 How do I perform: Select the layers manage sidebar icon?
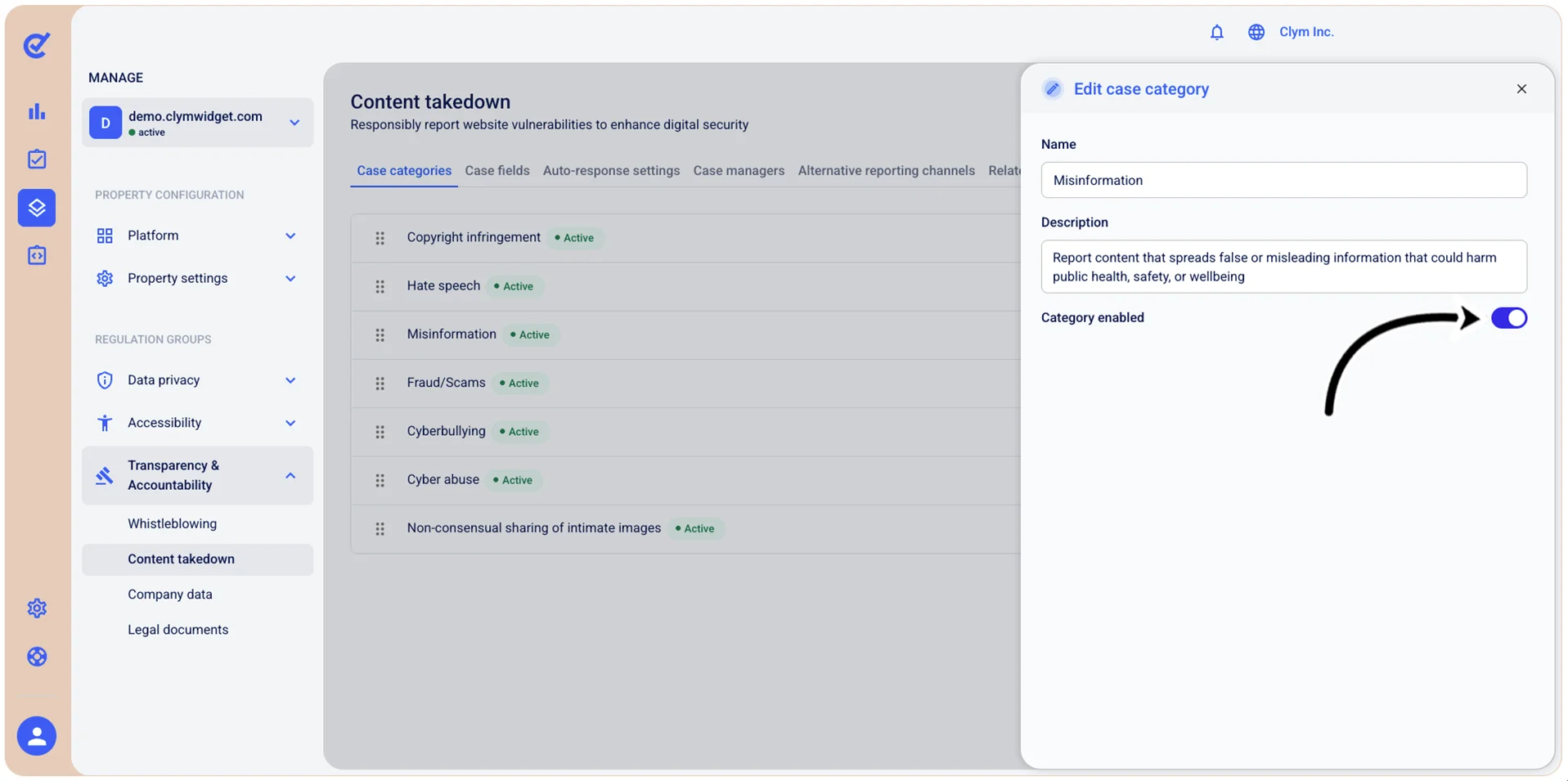coord(37,208)
